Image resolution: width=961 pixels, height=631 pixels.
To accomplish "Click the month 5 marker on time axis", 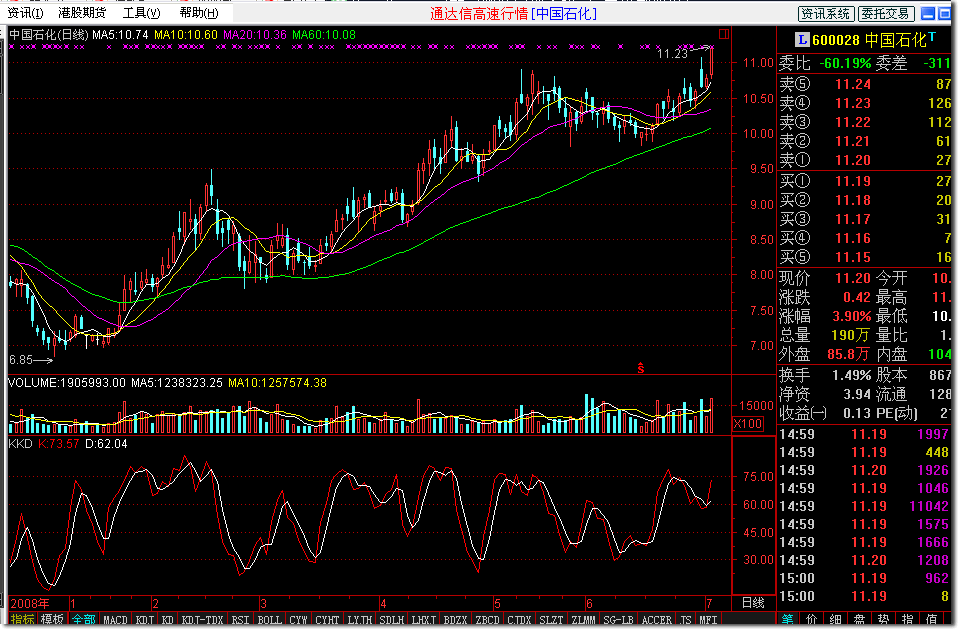I will coord(497,603).
